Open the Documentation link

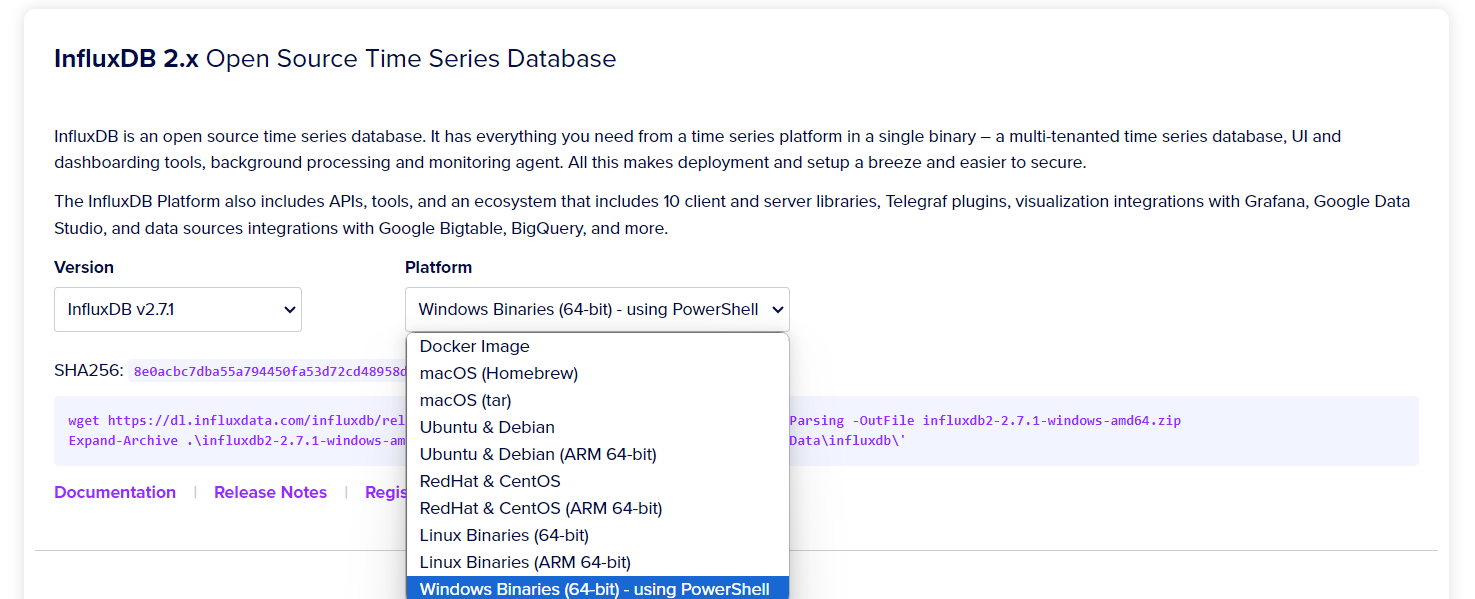pyautogui.click(x=115, y=492)
